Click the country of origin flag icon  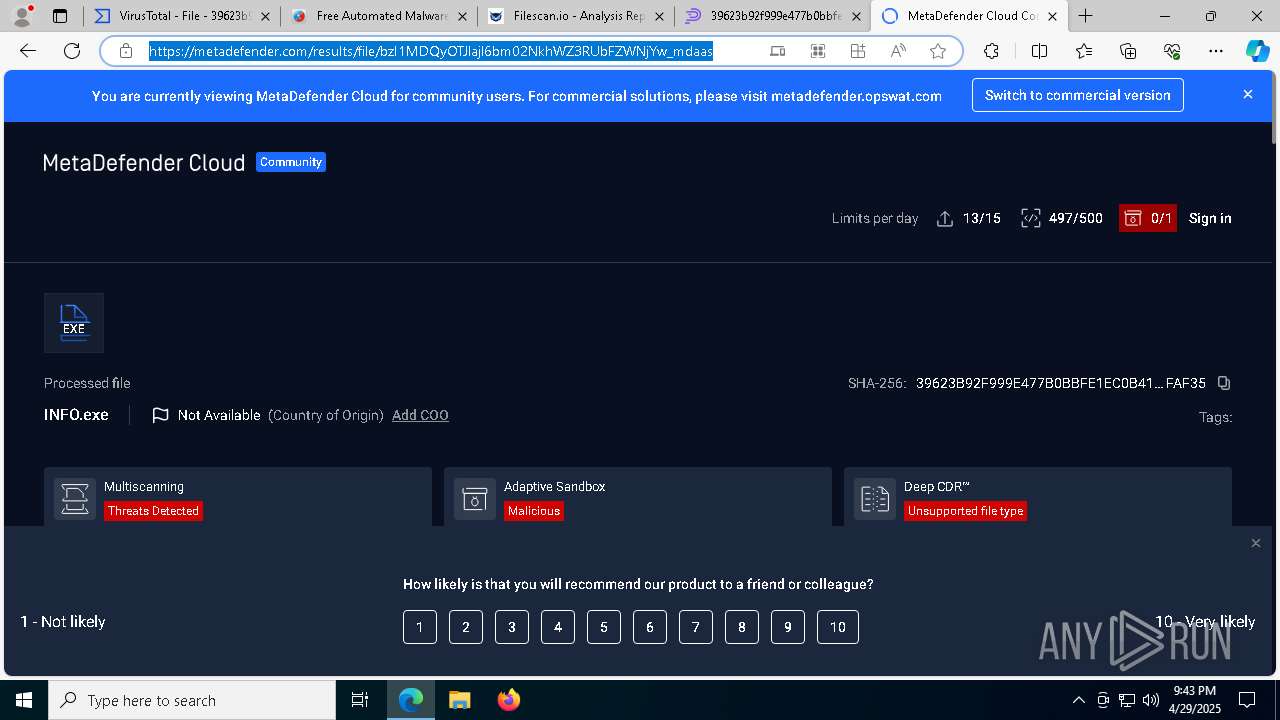click(160, 415)
